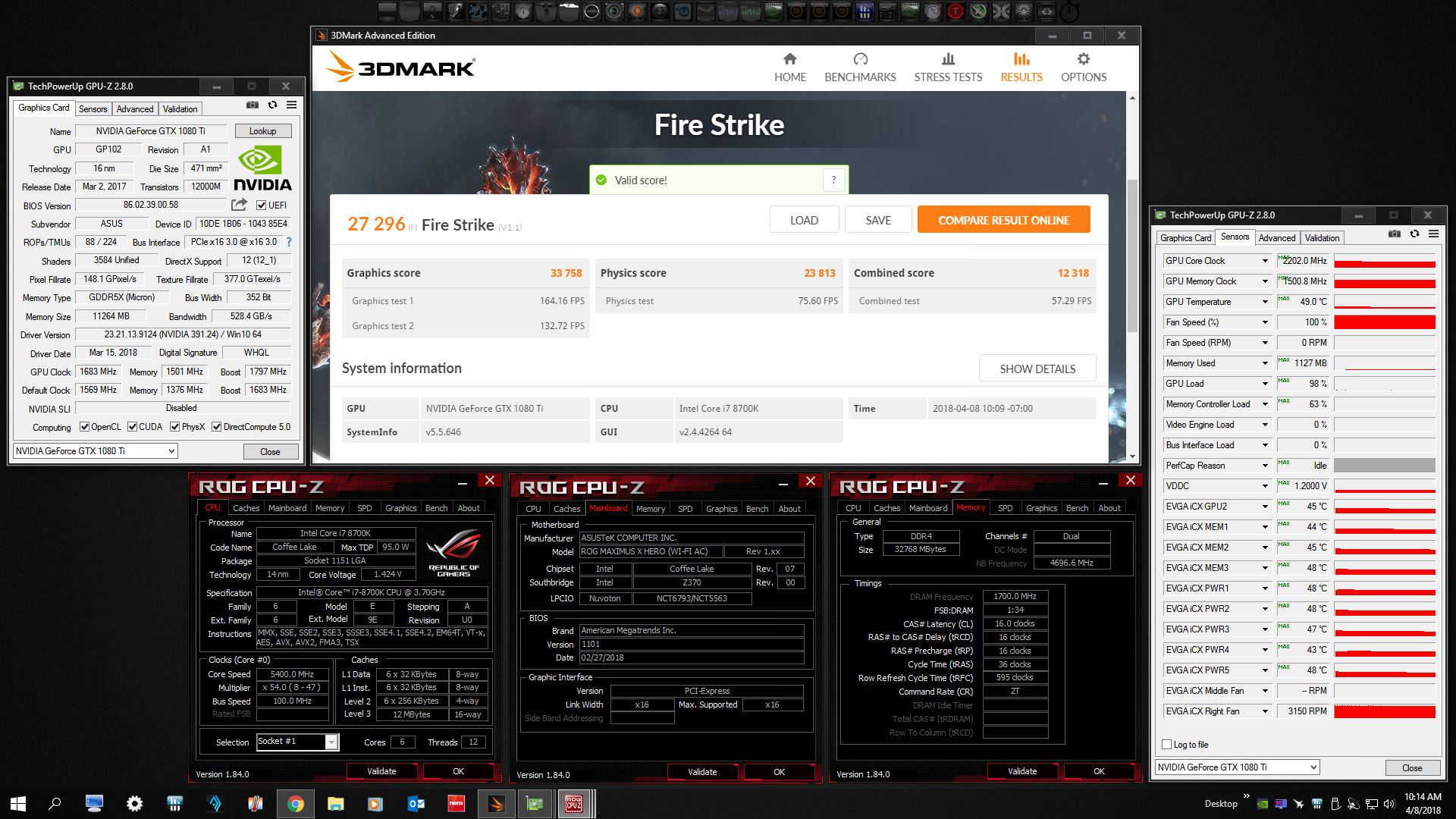Open Caches tab in first CPU-Z window
The image size is (1456, 819).
[x=246, y=508]
